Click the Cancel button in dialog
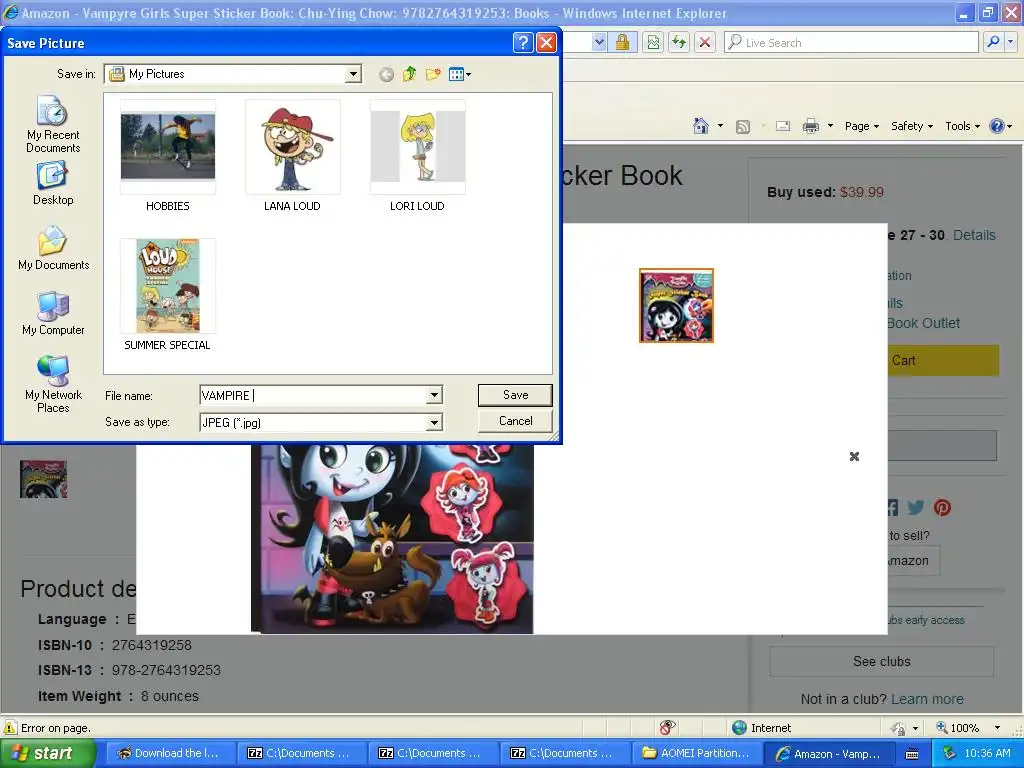Viewport: 1024px width, 768px height. [x=515, y=421]
